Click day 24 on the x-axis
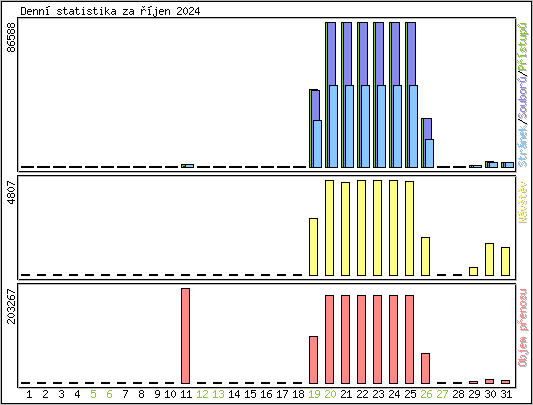Viewport: 533px width, 405px height. [394, 394]
